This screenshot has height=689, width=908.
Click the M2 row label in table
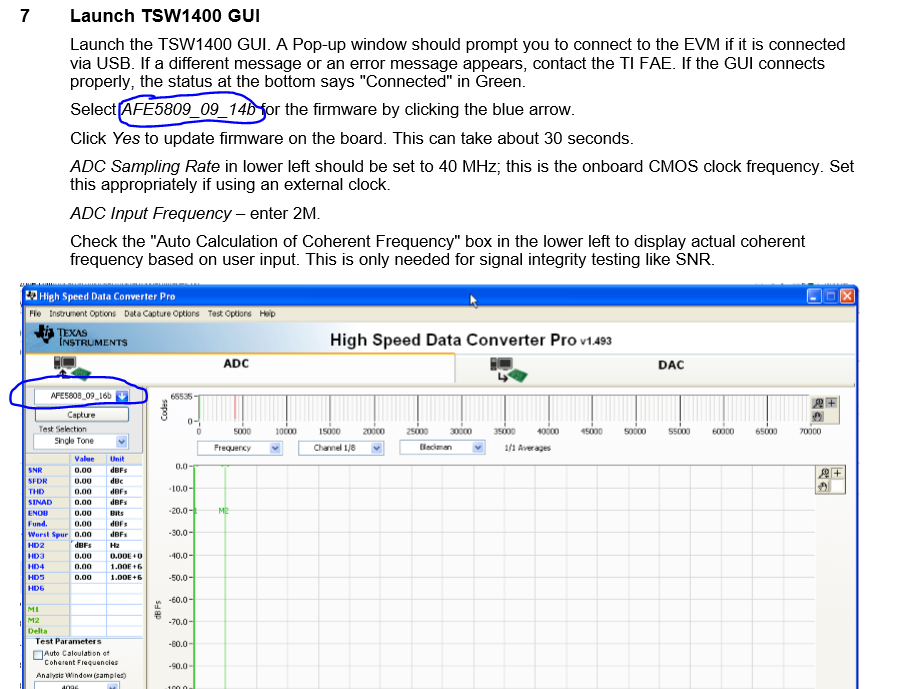[x=34, y=620]
